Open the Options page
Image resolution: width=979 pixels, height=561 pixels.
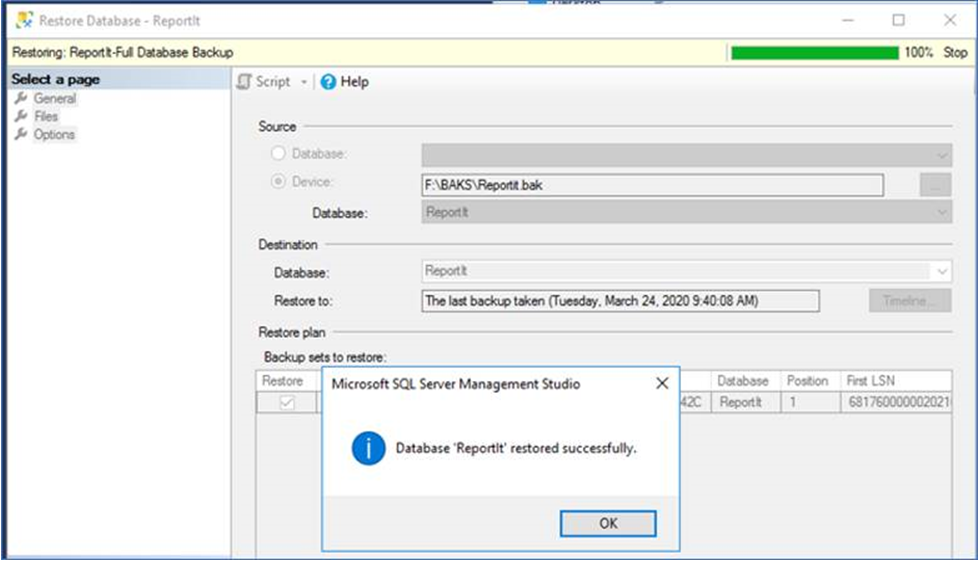[x=54, y=135]
